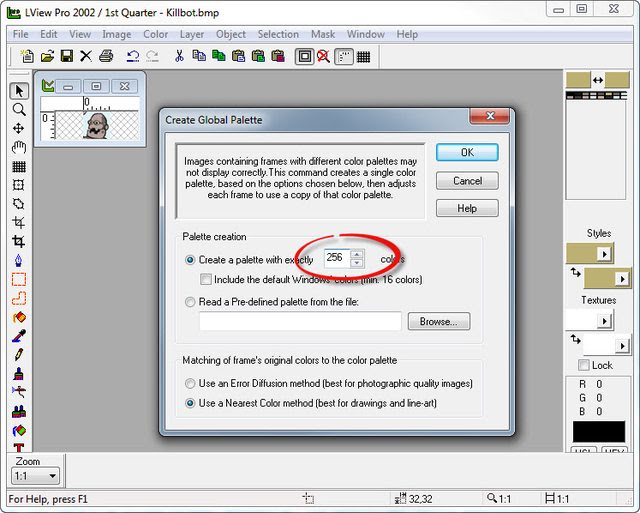Open a file with the folder icon

tap(47, 56)
